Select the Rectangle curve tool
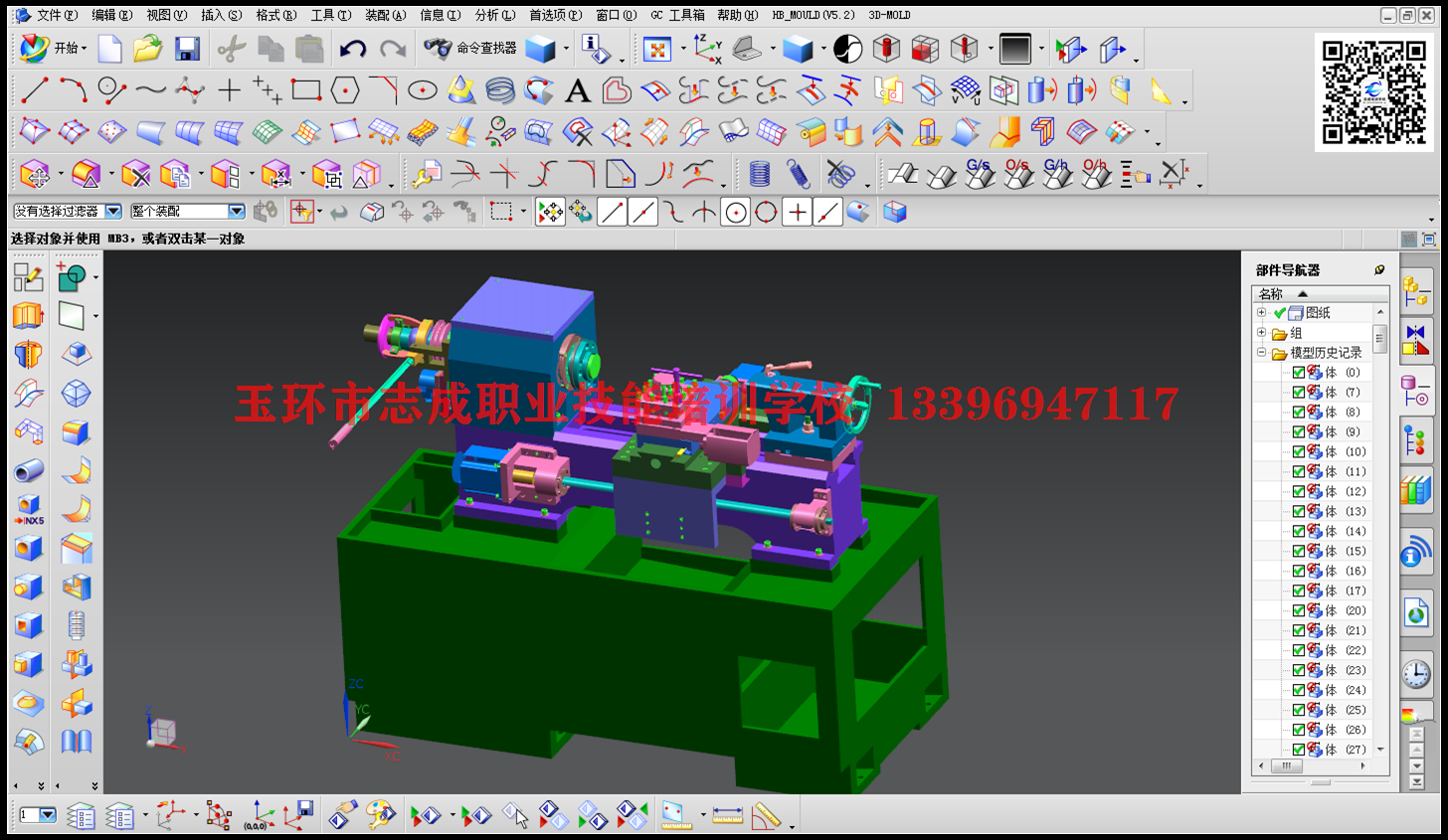This screenshot has width=1448, height=840. tap(305, 90)
